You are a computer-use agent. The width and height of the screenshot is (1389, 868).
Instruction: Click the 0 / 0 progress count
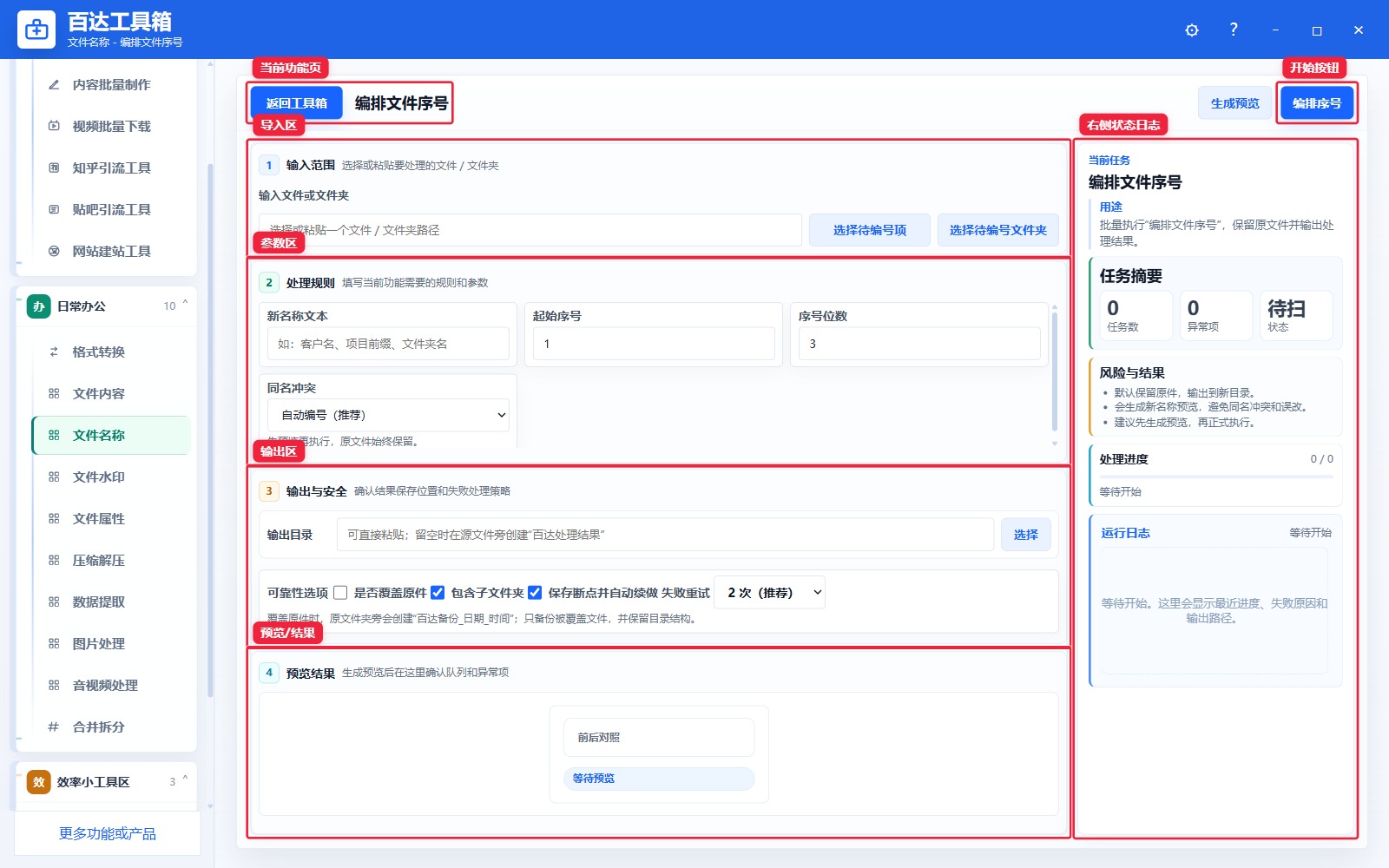click(1321, 459)
